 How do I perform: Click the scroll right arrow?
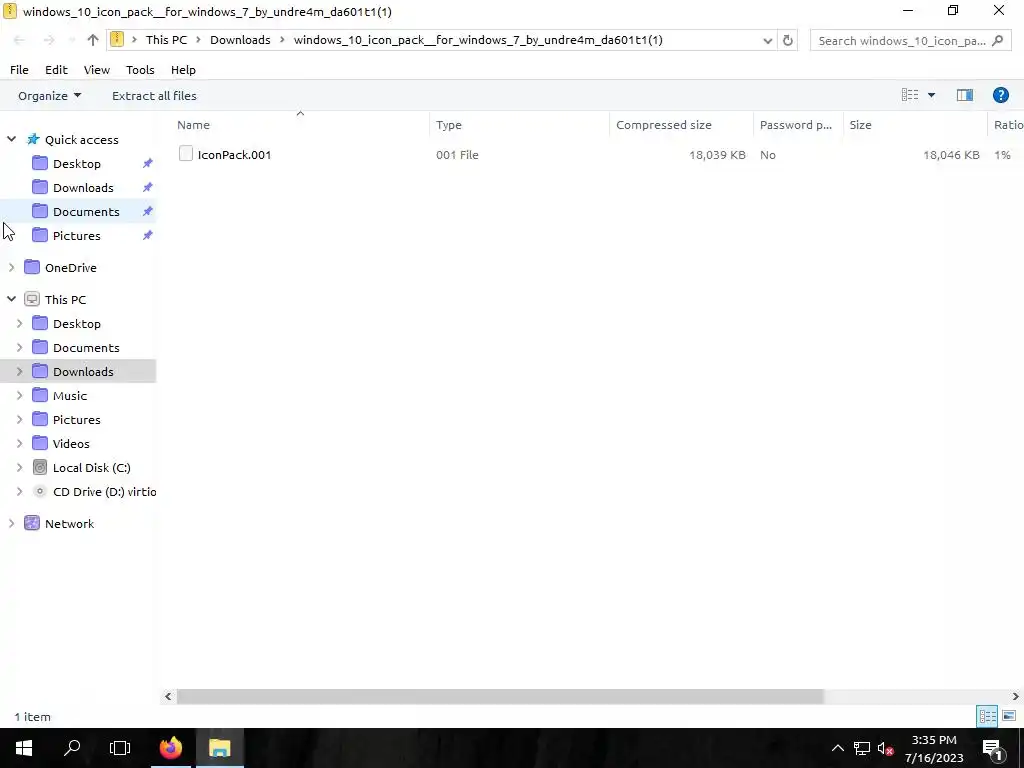pos(1016,696)
